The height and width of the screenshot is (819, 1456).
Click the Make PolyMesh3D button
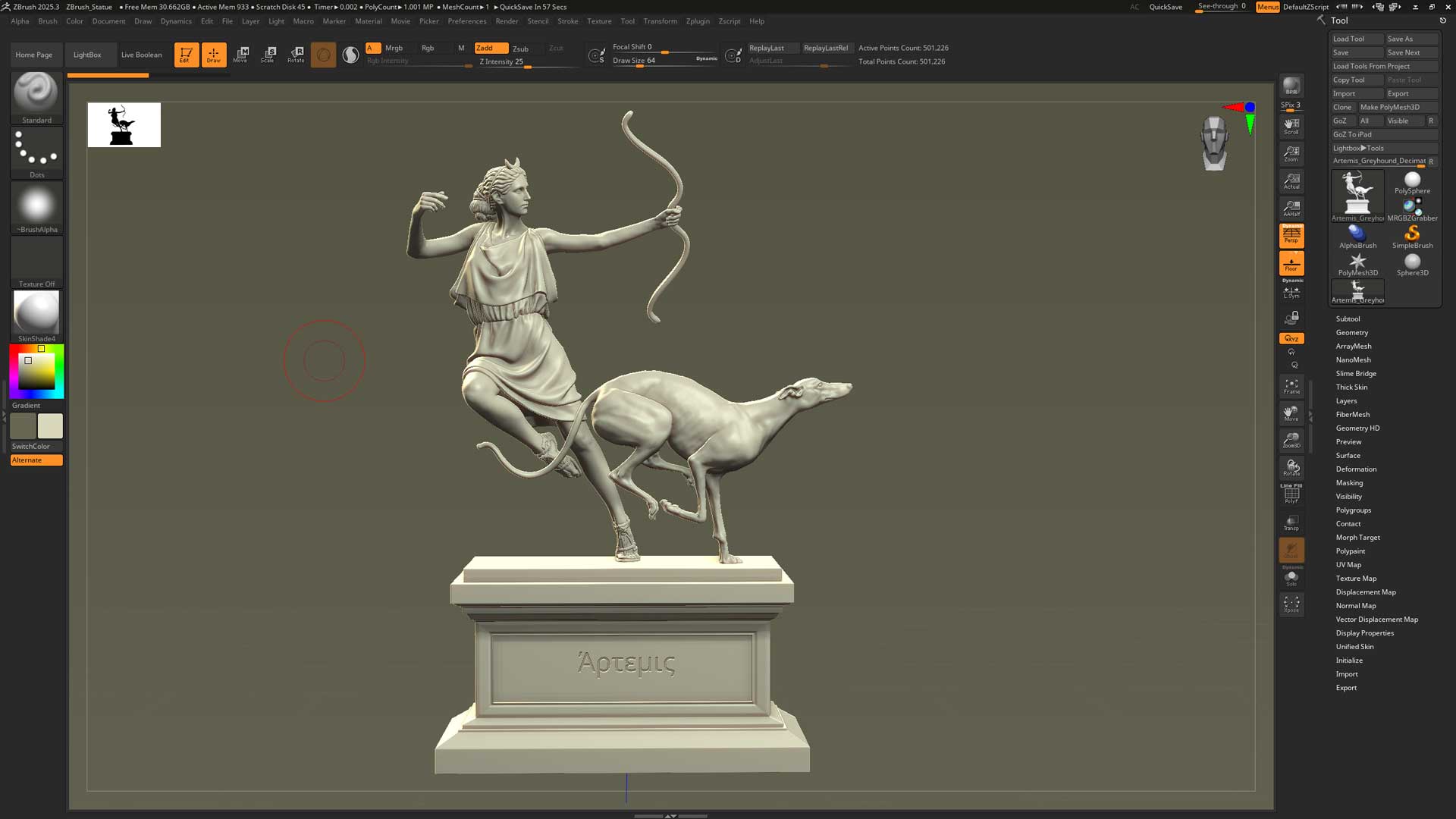pyautogui.click(x=1398, y=107)
